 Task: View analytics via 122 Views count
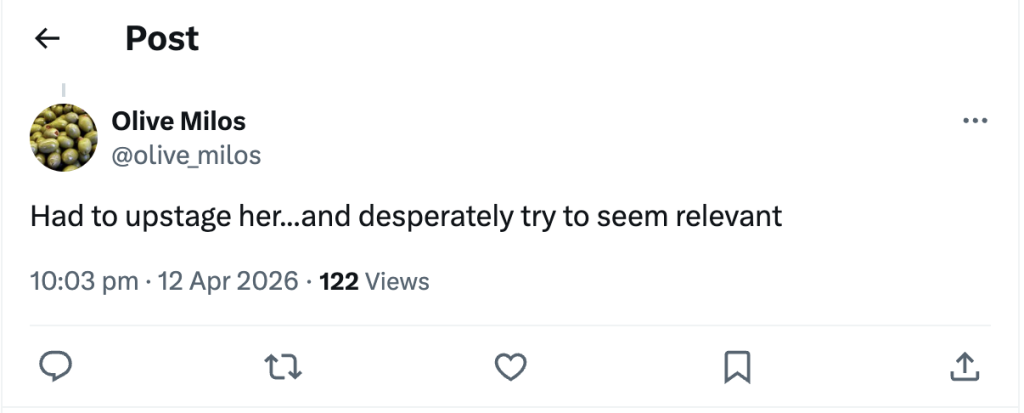point(374,281)
